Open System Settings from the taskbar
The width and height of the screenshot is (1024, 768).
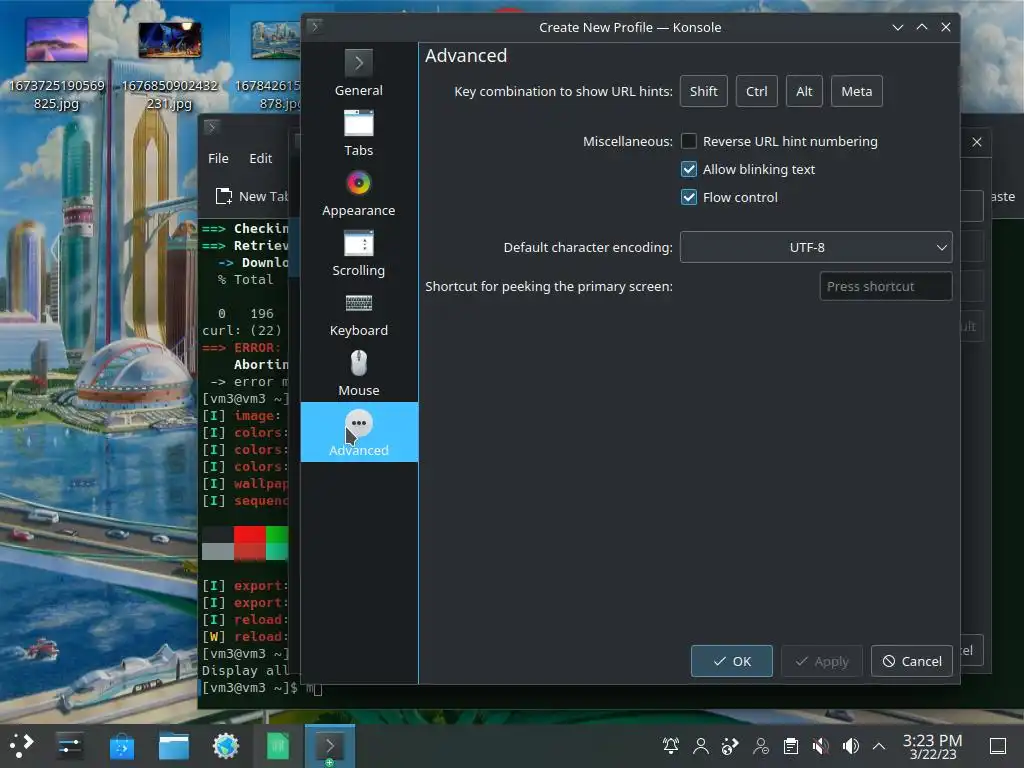click(x=70, y=746)
